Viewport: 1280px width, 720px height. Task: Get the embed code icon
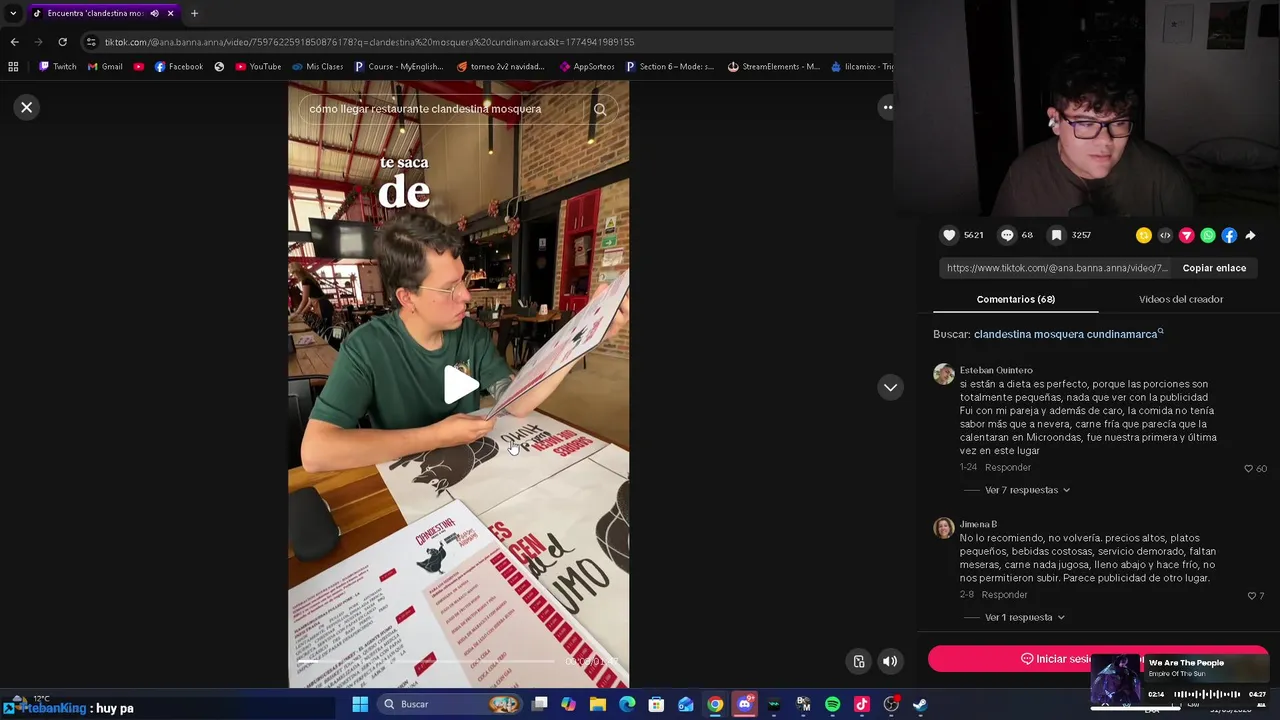tap(1165, 235)
